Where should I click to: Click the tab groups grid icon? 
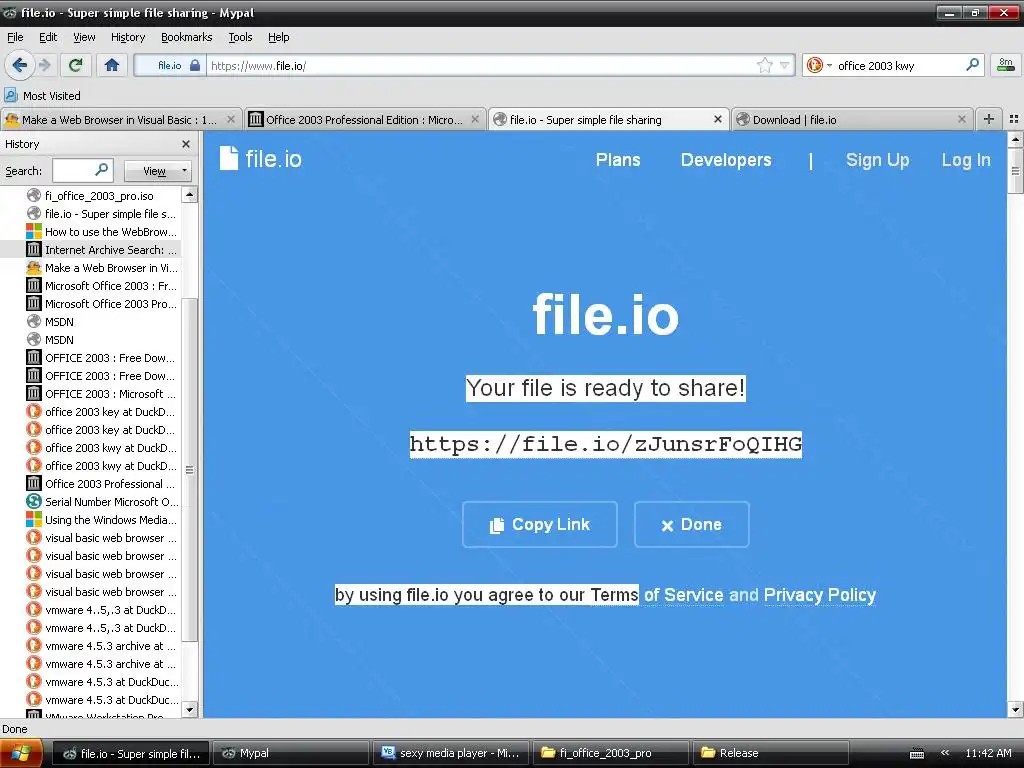pos(1014,119)
